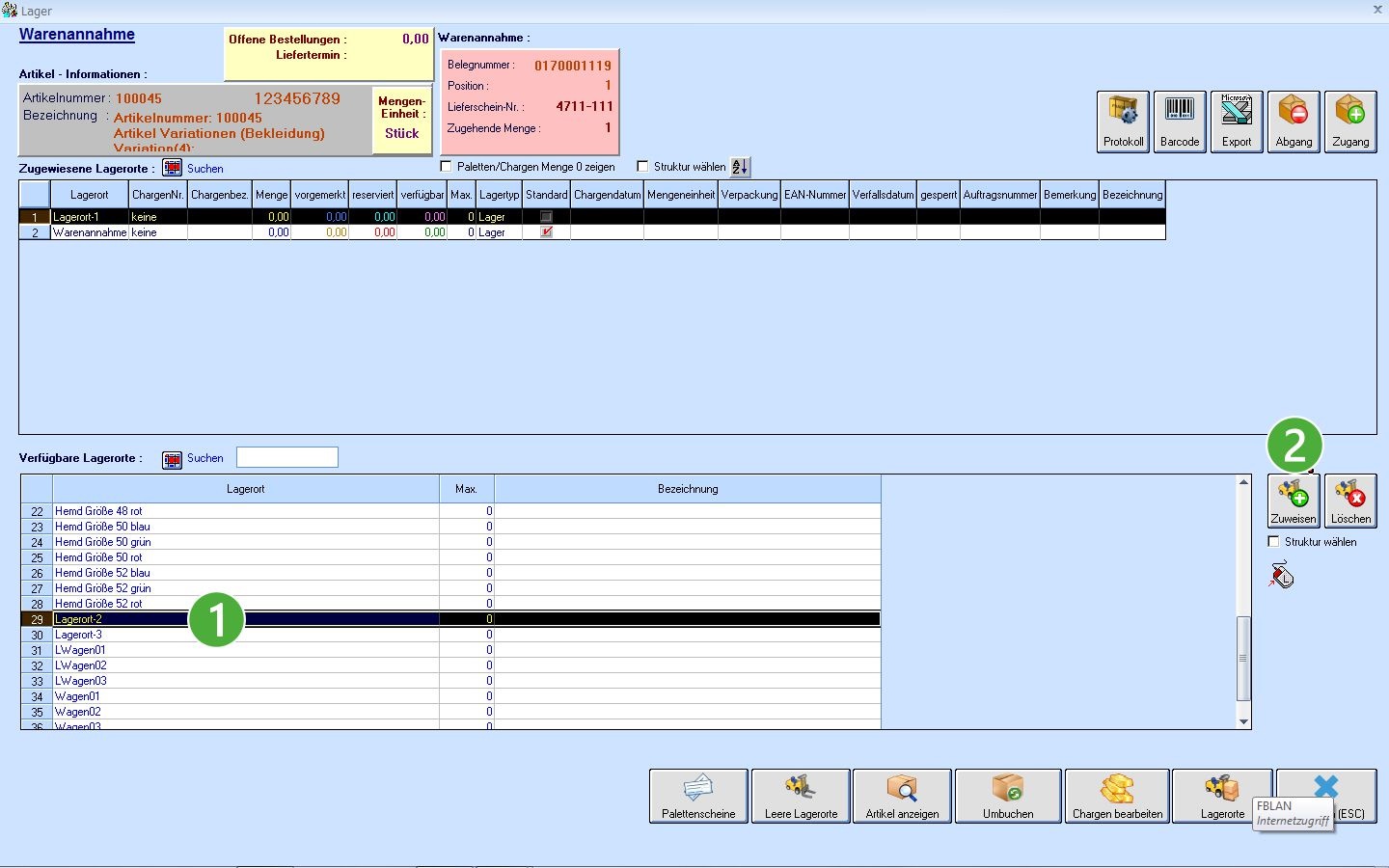Click the Menge column header

coord(271,195)
